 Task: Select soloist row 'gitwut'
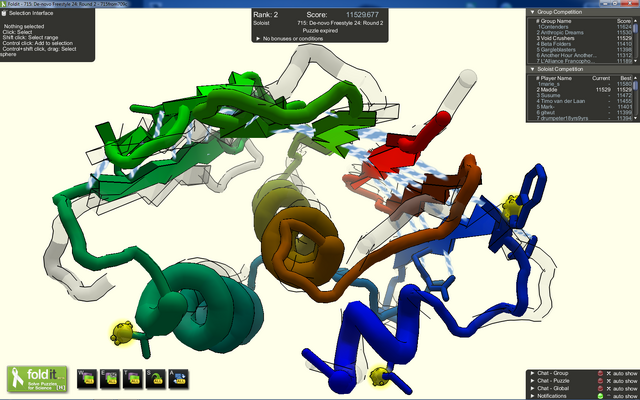tap(584, 113)
